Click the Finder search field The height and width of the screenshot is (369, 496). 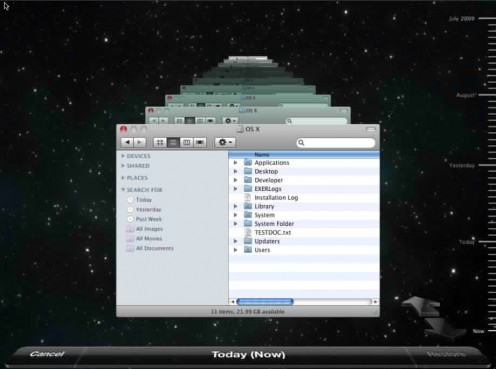pyautogui.click(x=336, y=143)
